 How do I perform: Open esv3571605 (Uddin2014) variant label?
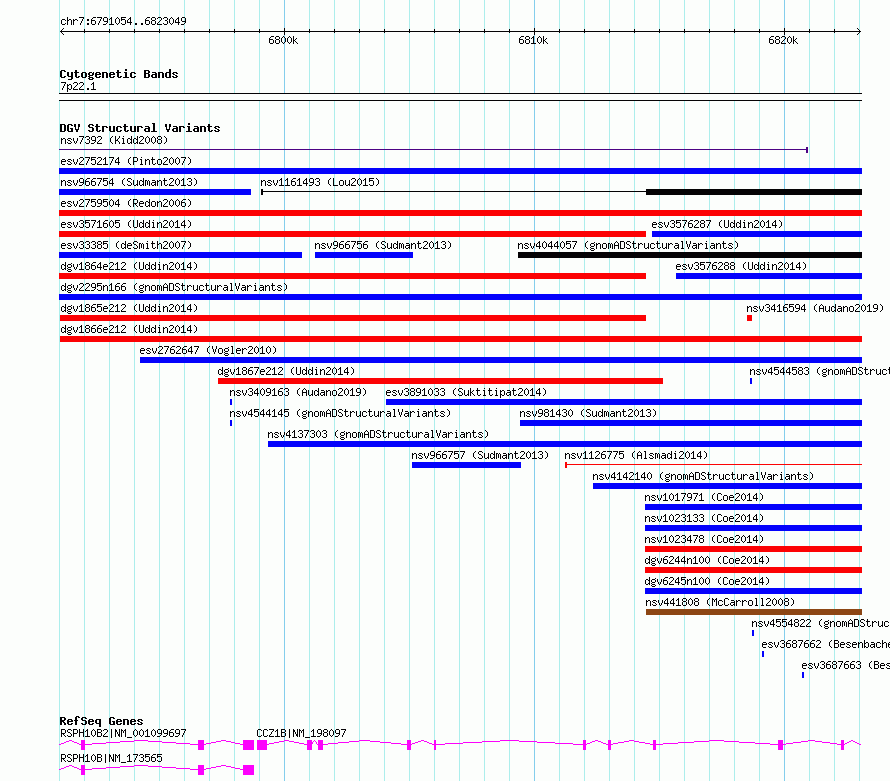[x=126, y=224]
